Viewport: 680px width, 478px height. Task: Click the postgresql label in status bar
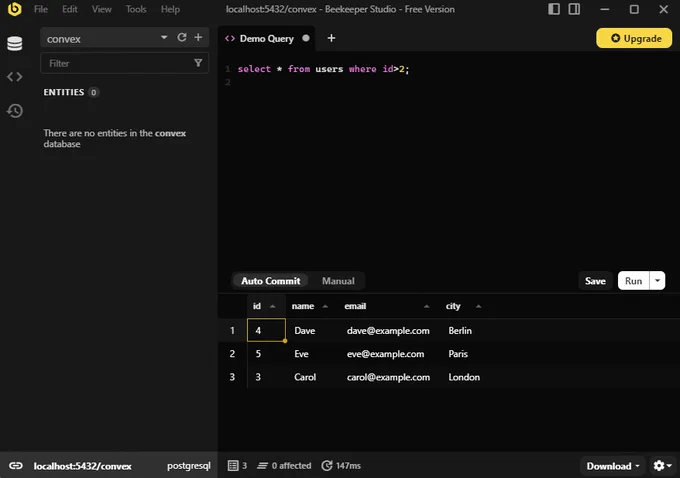coord(189,466)
